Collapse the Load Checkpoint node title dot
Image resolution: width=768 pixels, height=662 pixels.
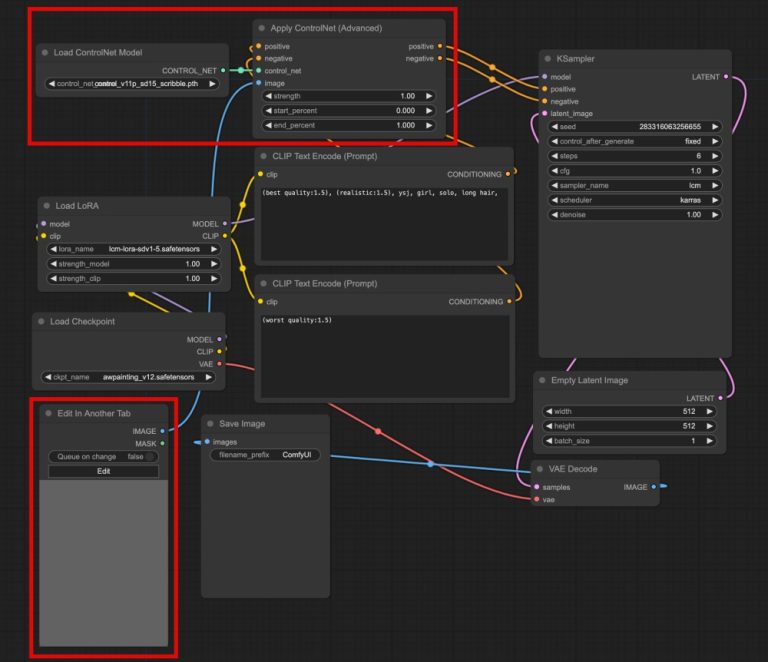point(42,322)
